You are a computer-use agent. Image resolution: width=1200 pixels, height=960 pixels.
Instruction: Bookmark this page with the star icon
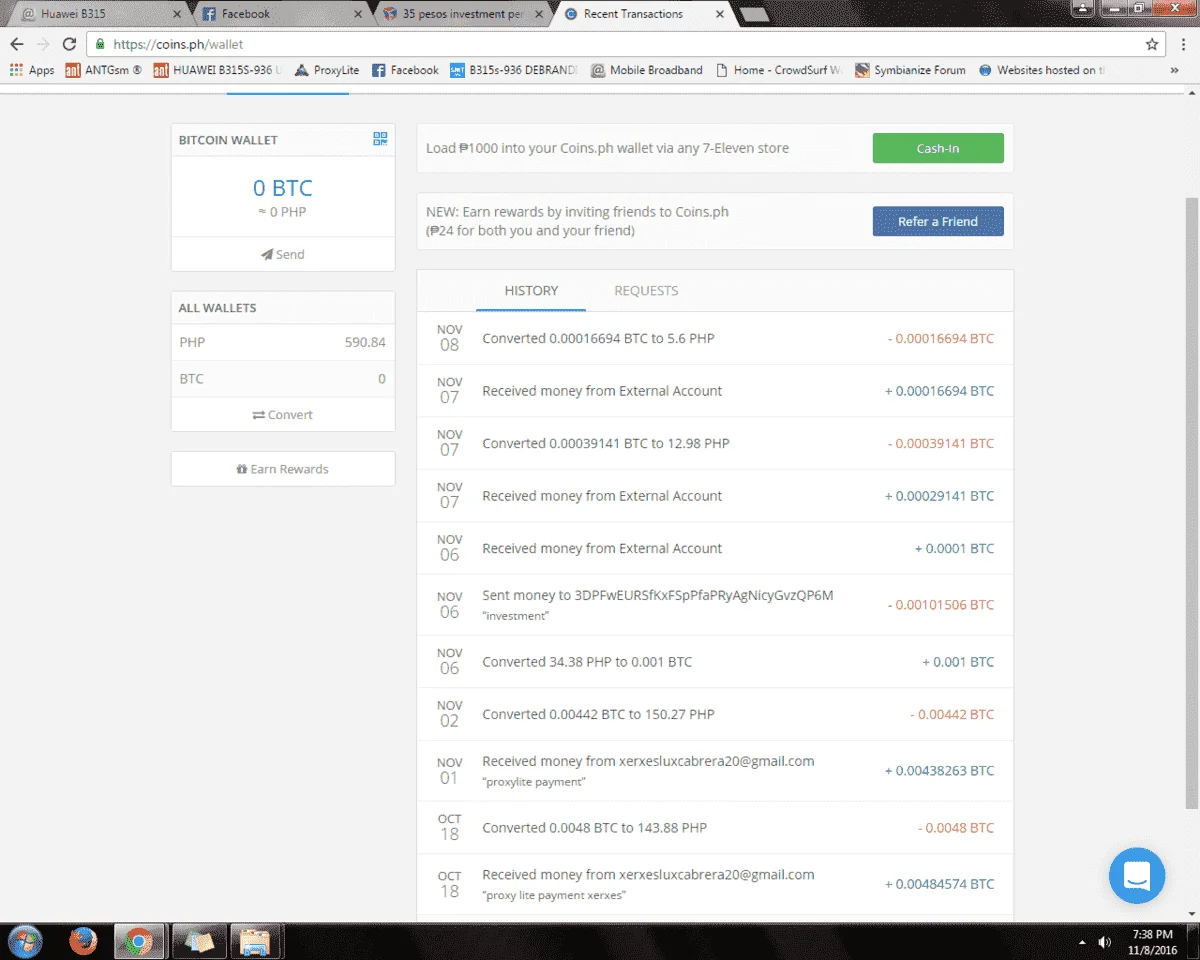(x=1152, y=44)
